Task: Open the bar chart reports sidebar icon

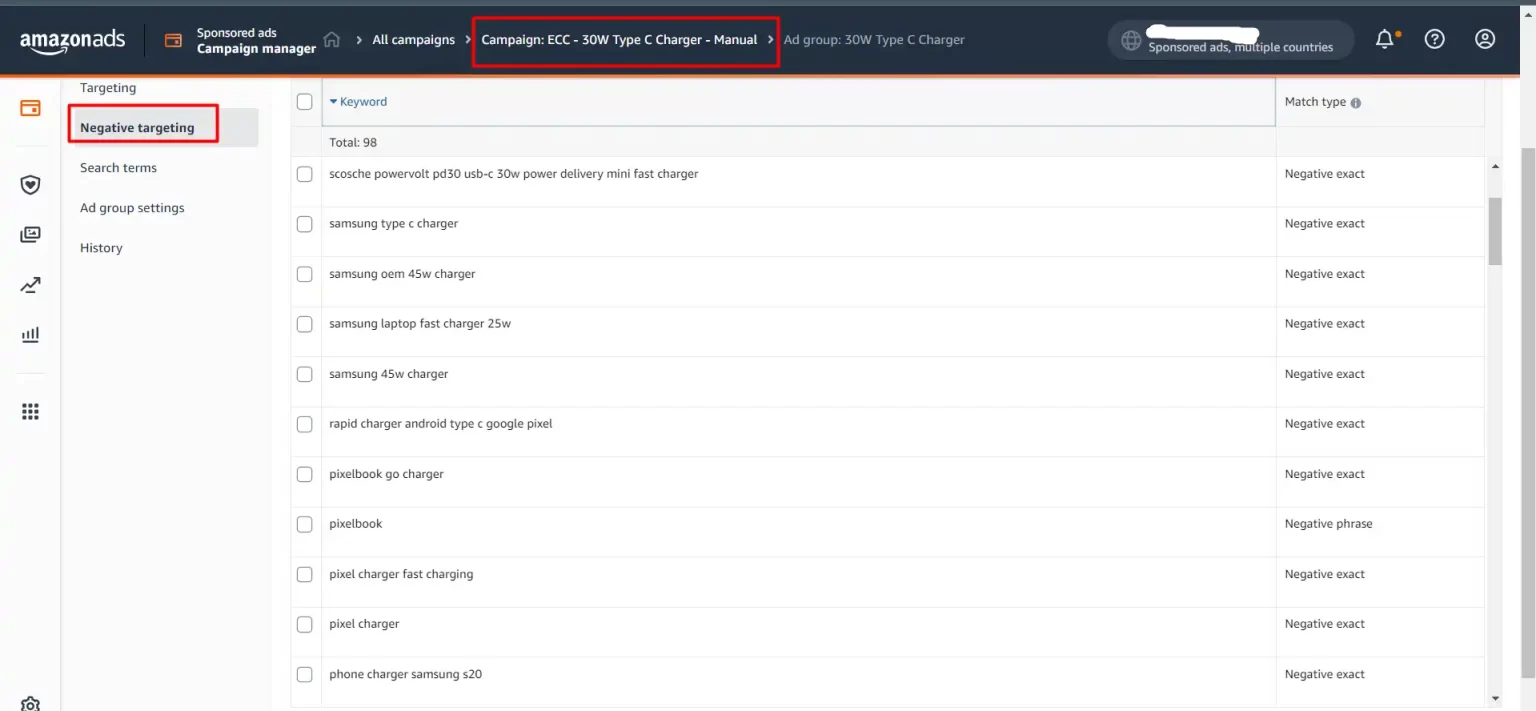Action: point(30,335)
